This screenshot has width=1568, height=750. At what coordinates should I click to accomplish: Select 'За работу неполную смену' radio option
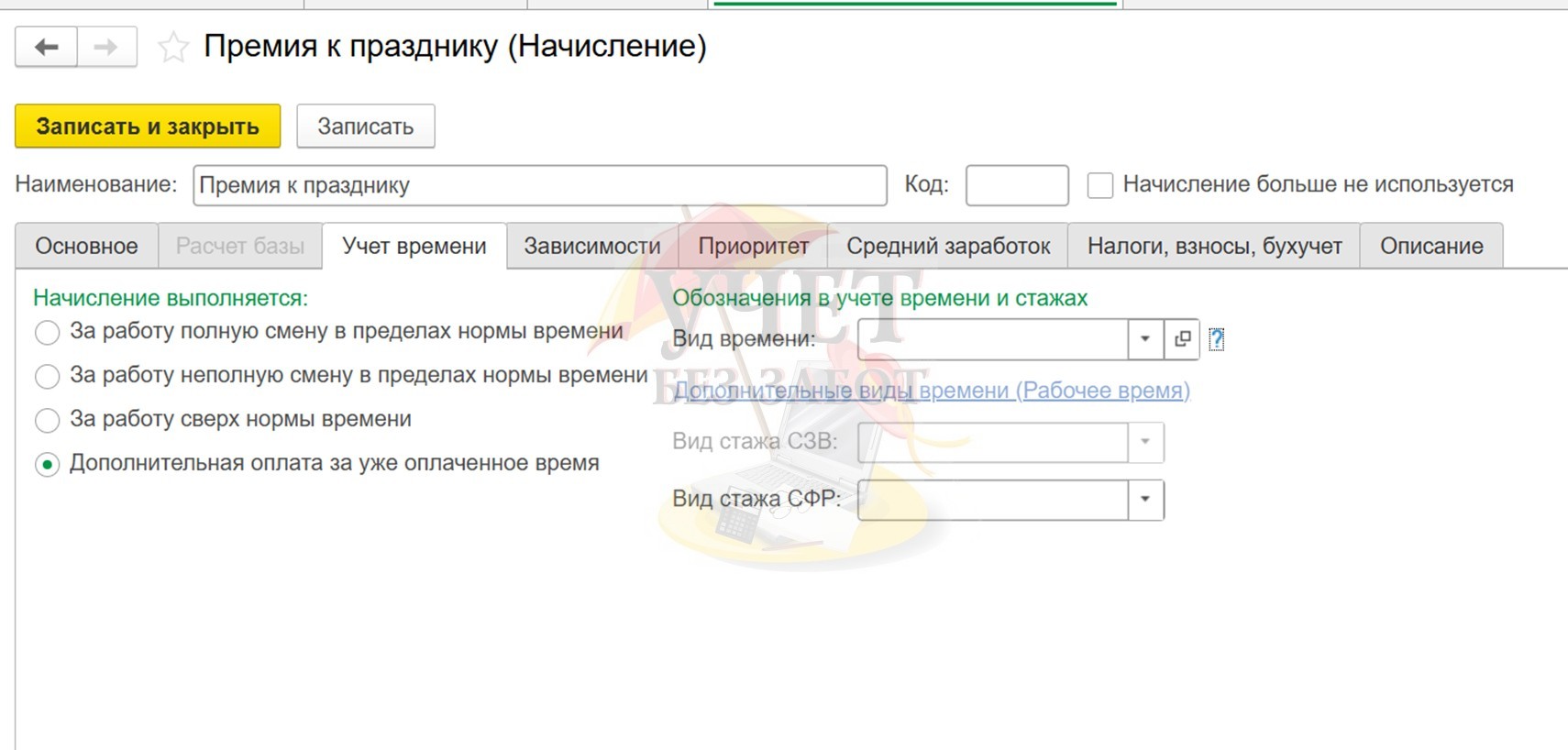coord(48,376)
